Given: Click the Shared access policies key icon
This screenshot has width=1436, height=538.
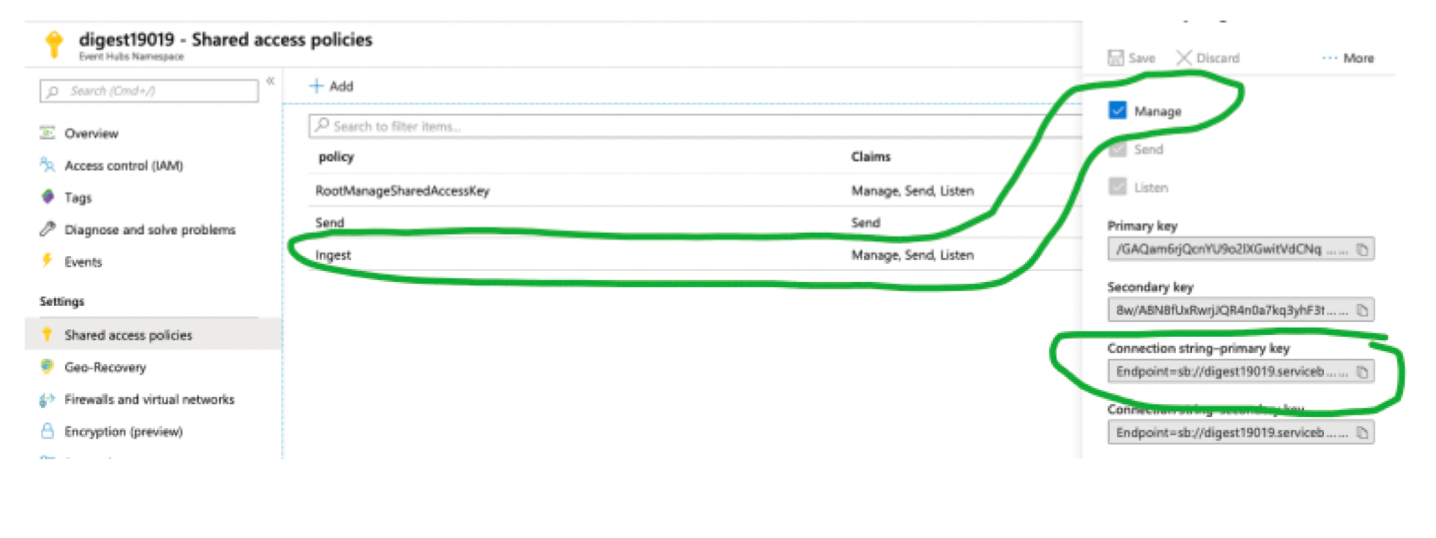Looking at the screenshot, I should pyautogui.click(x=47, y=335).
